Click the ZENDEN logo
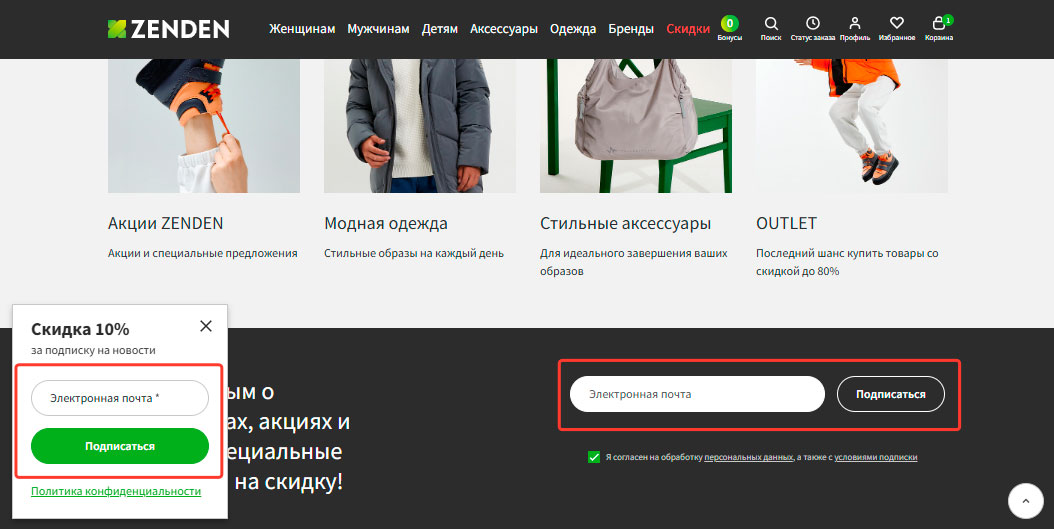1054x529 pixels. coord(168,29)
